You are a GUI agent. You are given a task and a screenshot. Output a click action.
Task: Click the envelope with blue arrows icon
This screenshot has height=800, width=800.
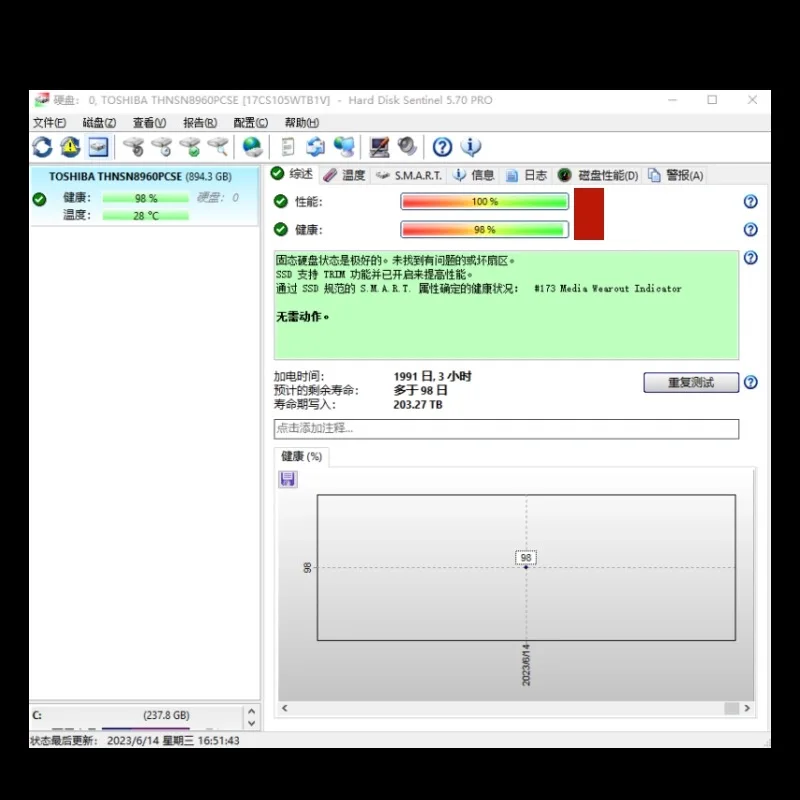pos(316,147)
